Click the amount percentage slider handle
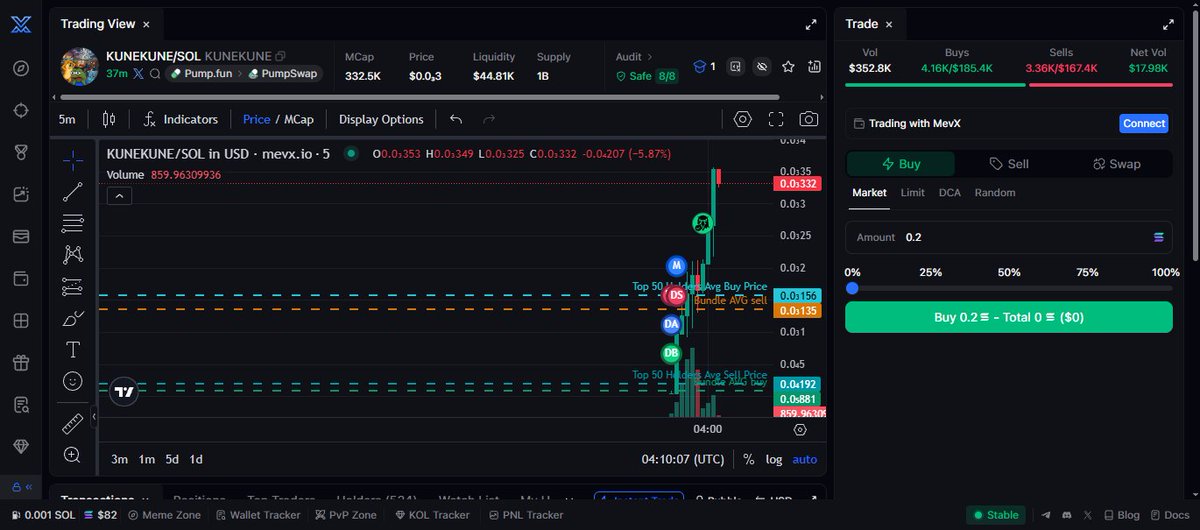This screenshot has width=1200, height=530. click(x=852, y=288)
